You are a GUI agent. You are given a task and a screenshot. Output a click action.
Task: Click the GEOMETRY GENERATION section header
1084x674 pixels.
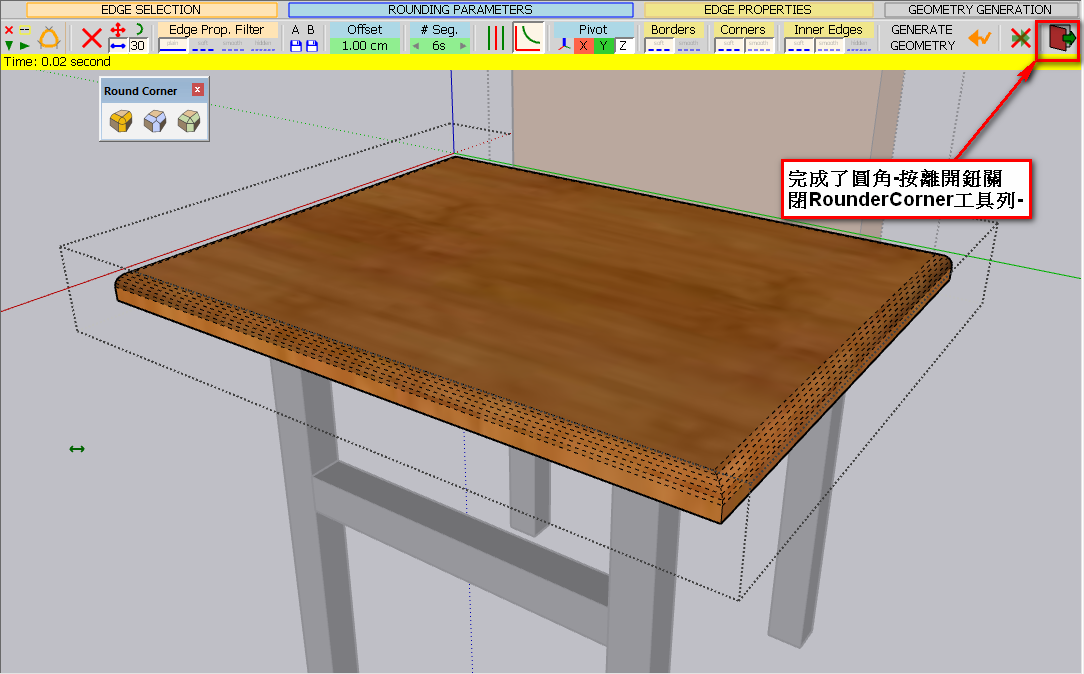(x=980, y=10)
